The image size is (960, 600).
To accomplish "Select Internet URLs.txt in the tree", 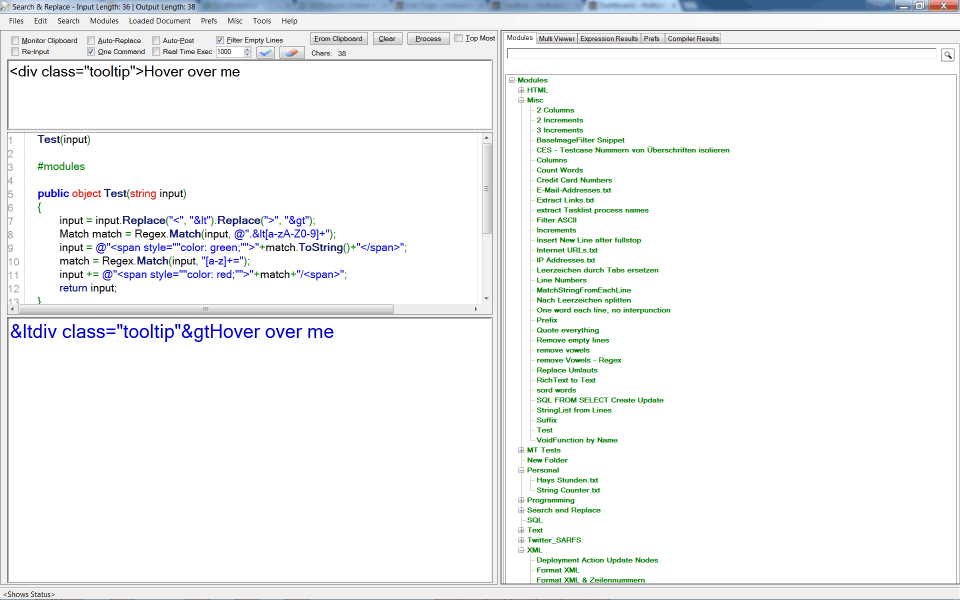I will pos(567,250).
